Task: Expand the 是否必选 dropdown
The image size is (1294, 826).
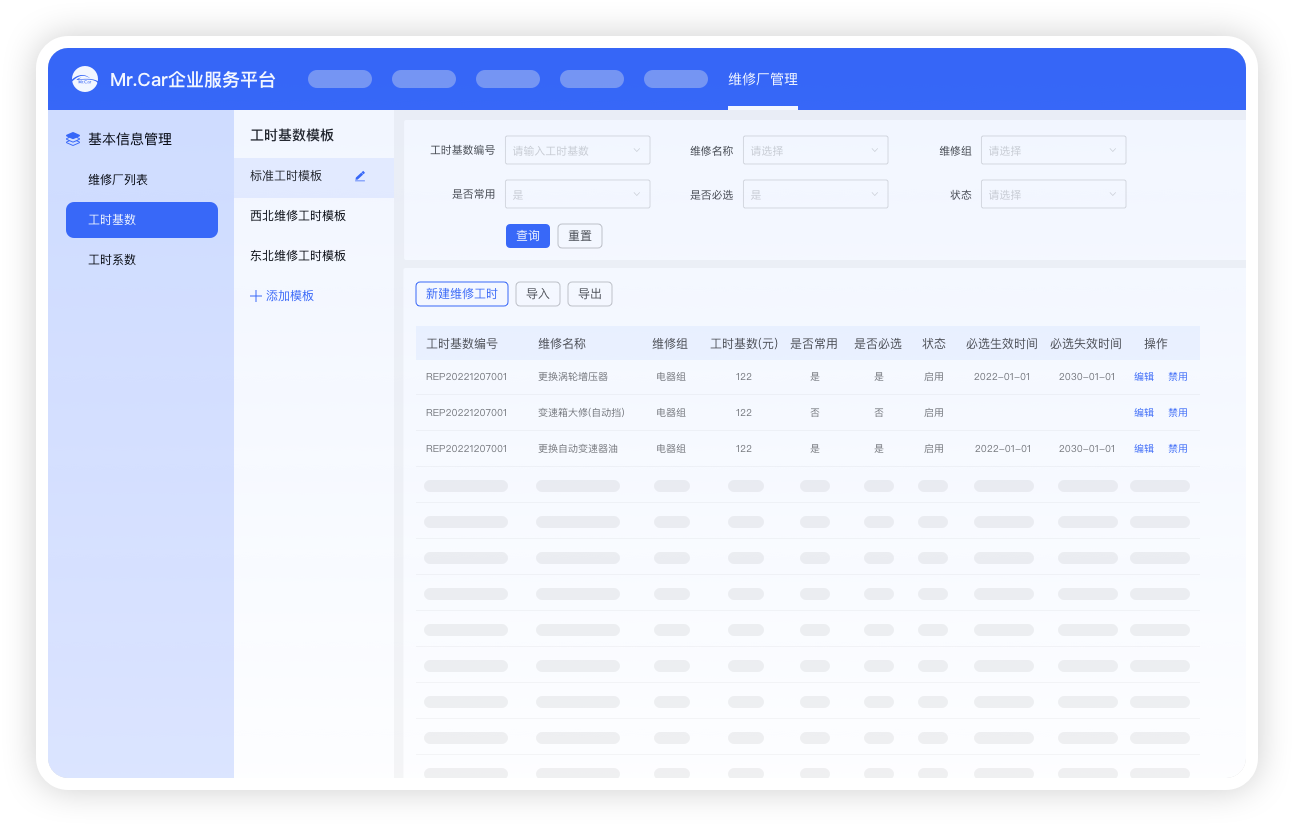Action: point(816,194)
